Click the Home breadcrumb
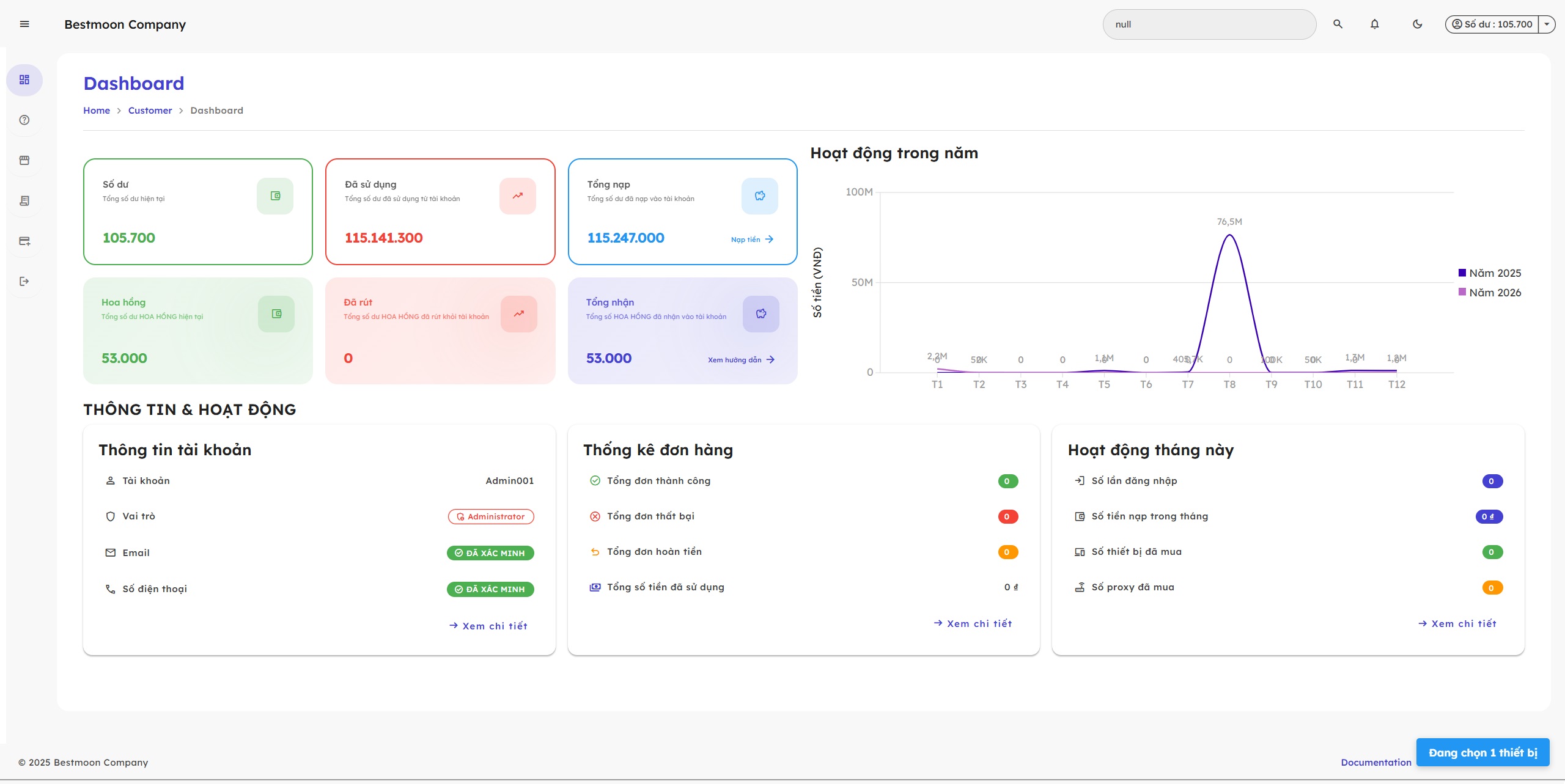This screenshot has width=1565, height=784. (x=97, y=111)
